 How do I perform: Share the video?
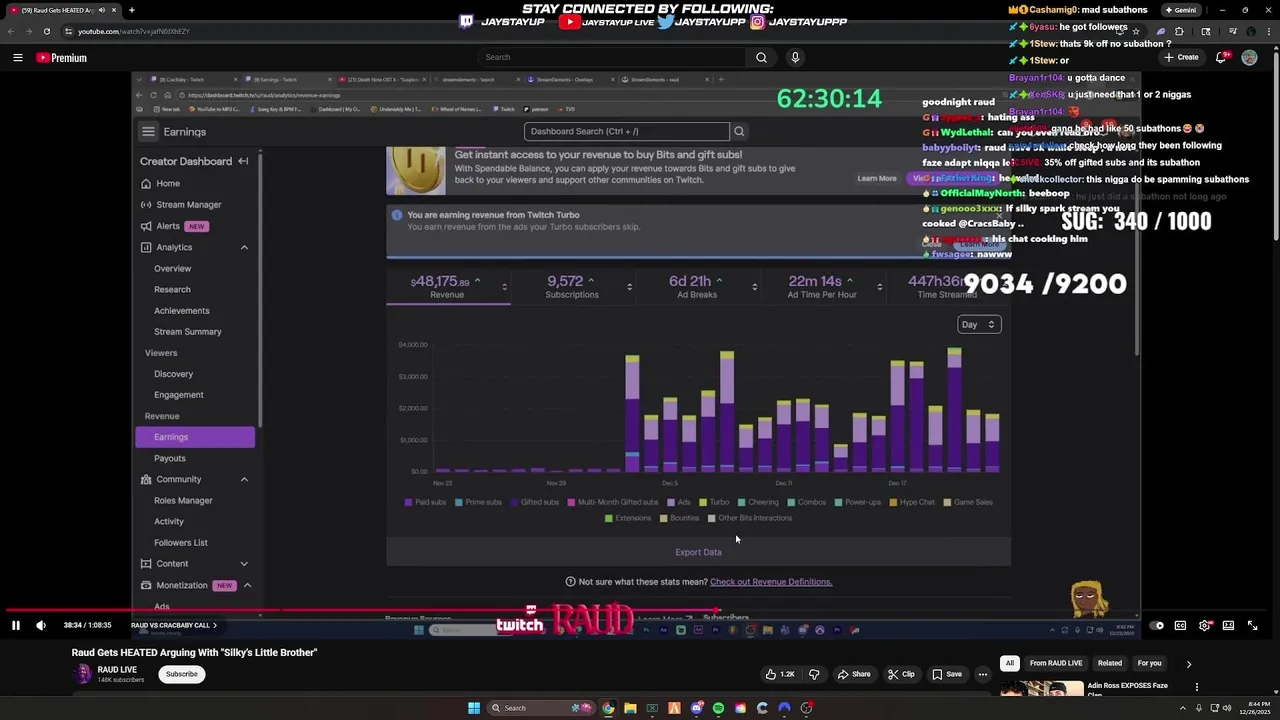[x=853, y=674]
